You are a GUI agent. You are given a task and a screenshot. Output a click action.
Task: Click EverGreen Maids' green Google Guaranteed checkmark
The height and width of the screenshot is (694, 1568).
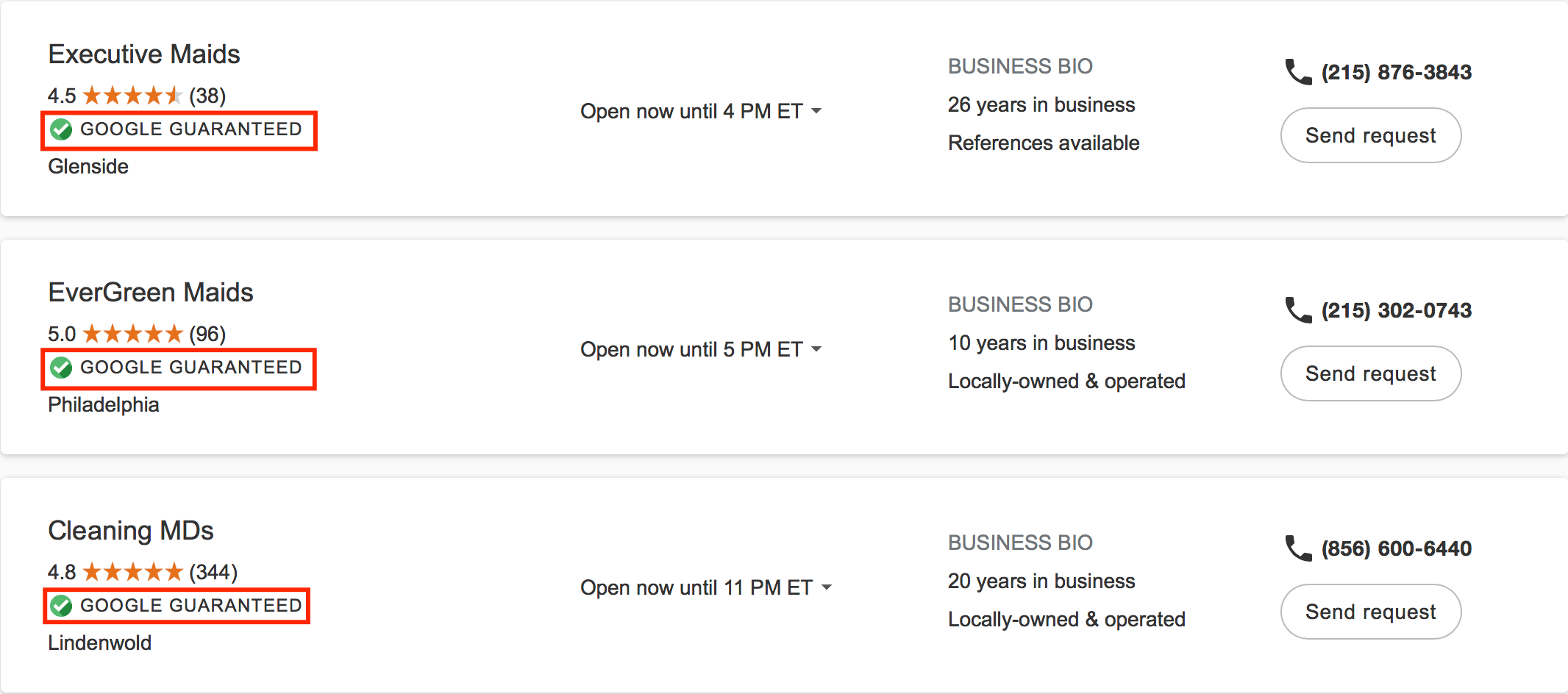point(62,368)
